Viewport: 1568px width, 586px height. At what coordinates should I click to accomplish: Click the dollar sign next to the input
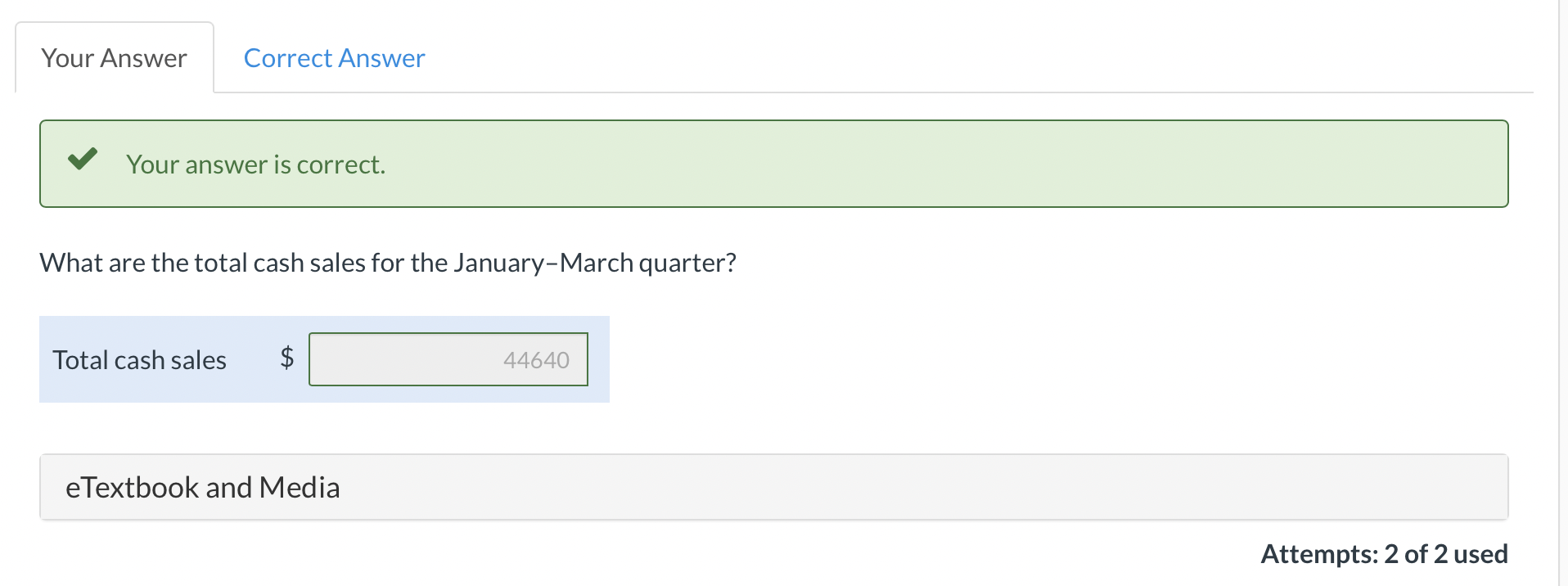(286, 358)
